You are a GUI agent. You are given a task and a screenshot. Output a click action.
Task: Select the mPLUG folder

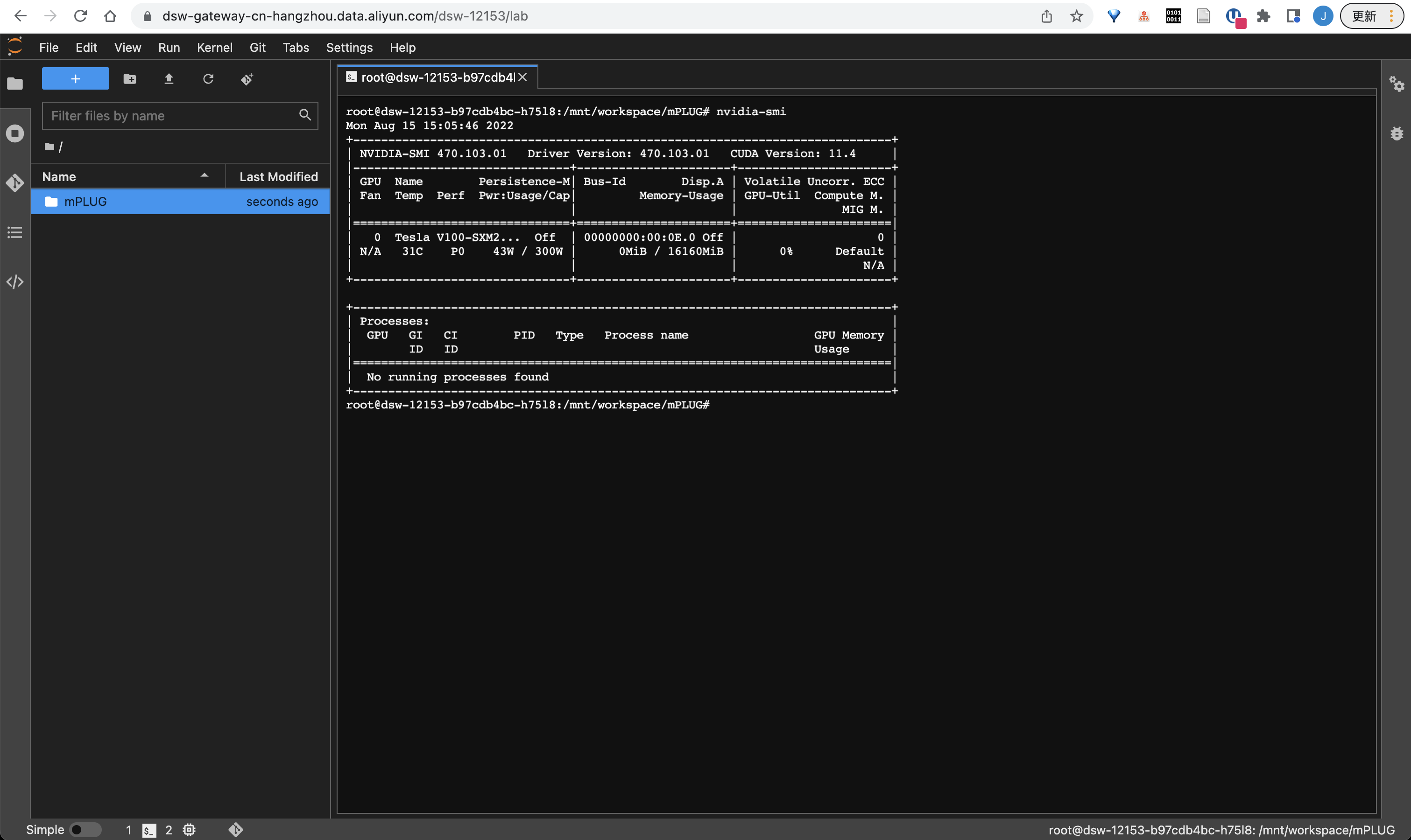pos(180,202)
